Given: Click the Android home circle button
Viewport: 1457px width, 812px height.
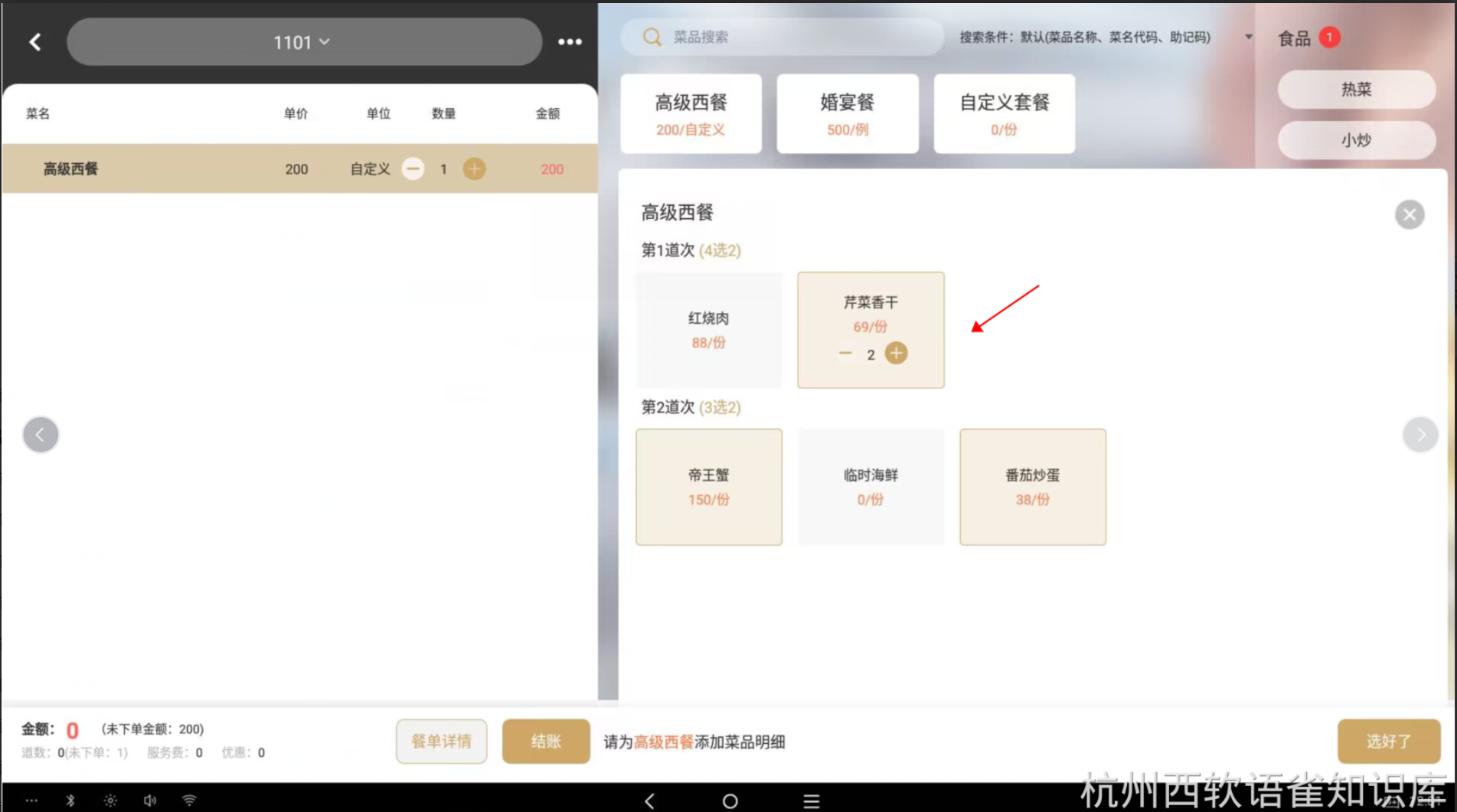Looking at the screenshot, I should [730, 801].
